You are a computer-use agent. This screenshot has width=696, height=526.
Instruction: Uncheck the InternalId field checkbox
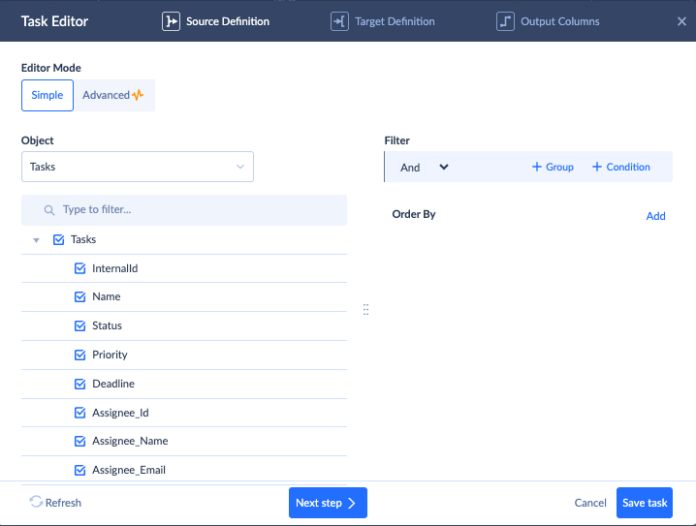point(80,269)
